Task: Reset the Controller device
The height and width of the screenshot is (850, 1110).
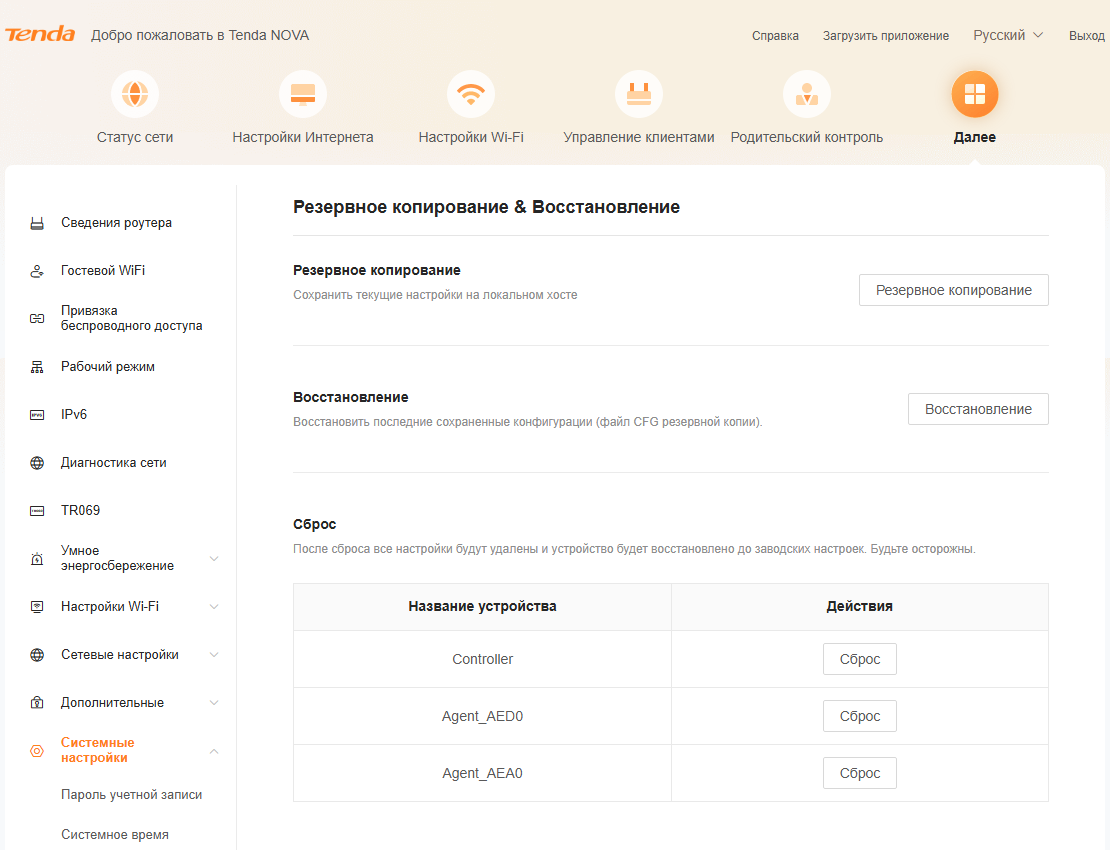Action: point(859,659)
